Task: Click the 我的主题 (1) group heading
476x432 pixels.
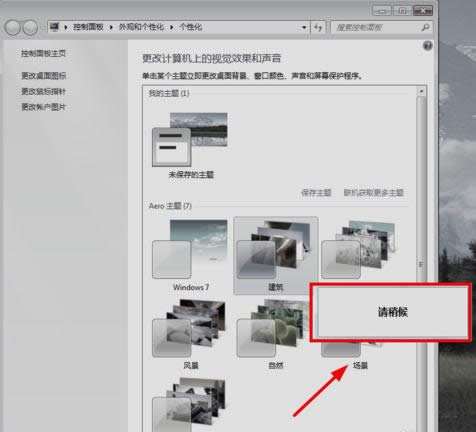Action: tap(169, 93)
